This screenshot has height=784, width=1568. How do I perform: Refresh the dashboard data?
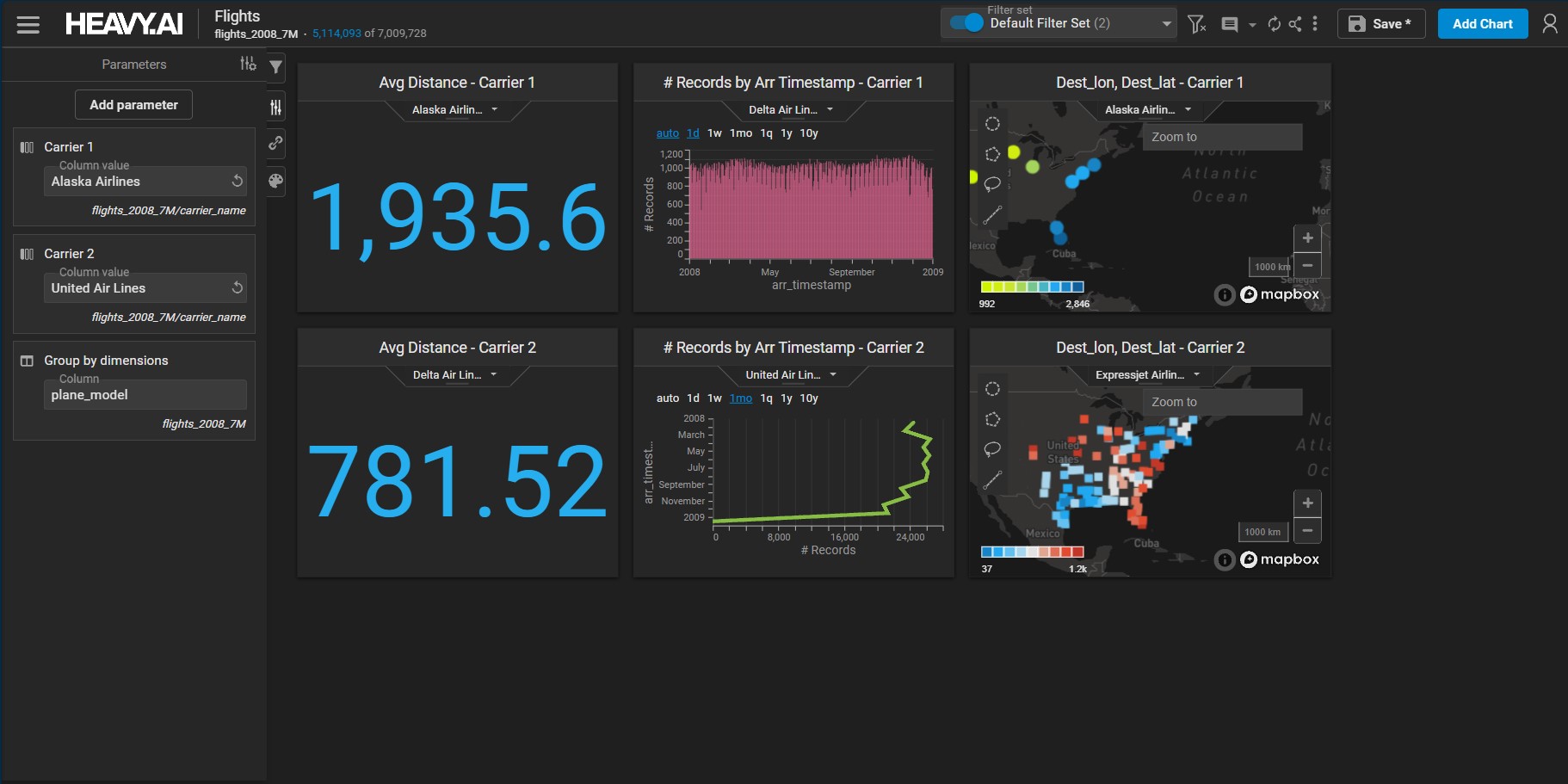click(x=1274, y=24)
